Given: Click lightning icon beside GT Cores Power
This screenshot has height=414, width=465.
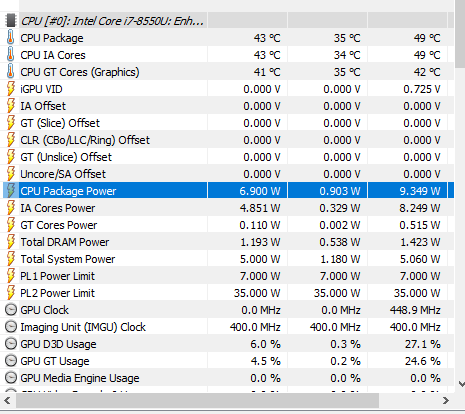Looking at the screenshot, I should pos(11,225).
